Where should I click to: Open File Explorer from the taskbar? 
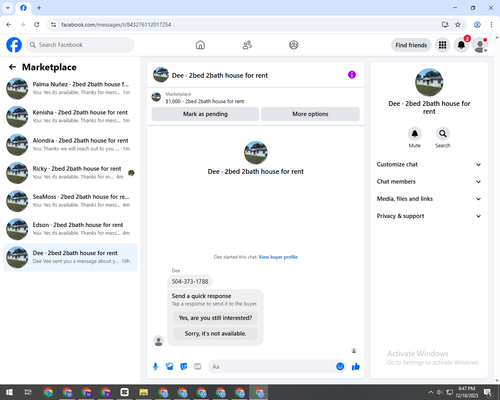tap(144, 392)
